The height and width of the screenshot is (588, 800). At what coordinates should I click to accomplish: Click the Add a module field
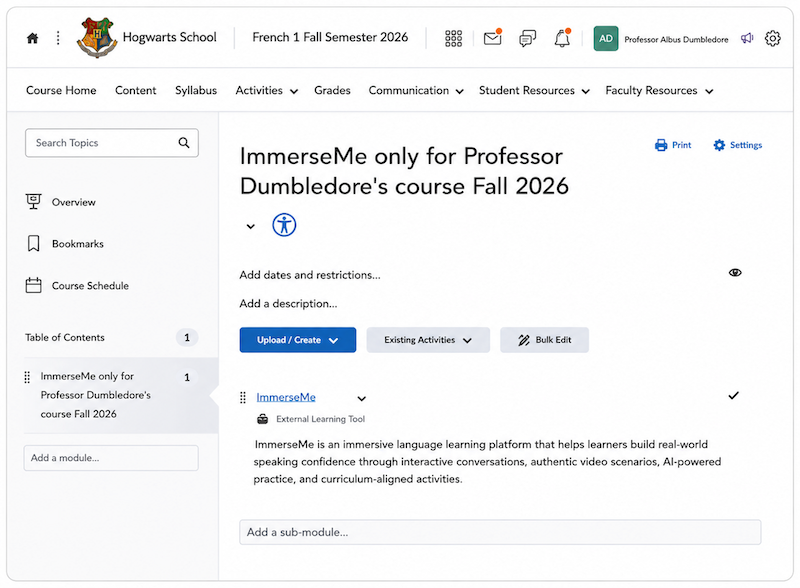(x=111, y=458)
